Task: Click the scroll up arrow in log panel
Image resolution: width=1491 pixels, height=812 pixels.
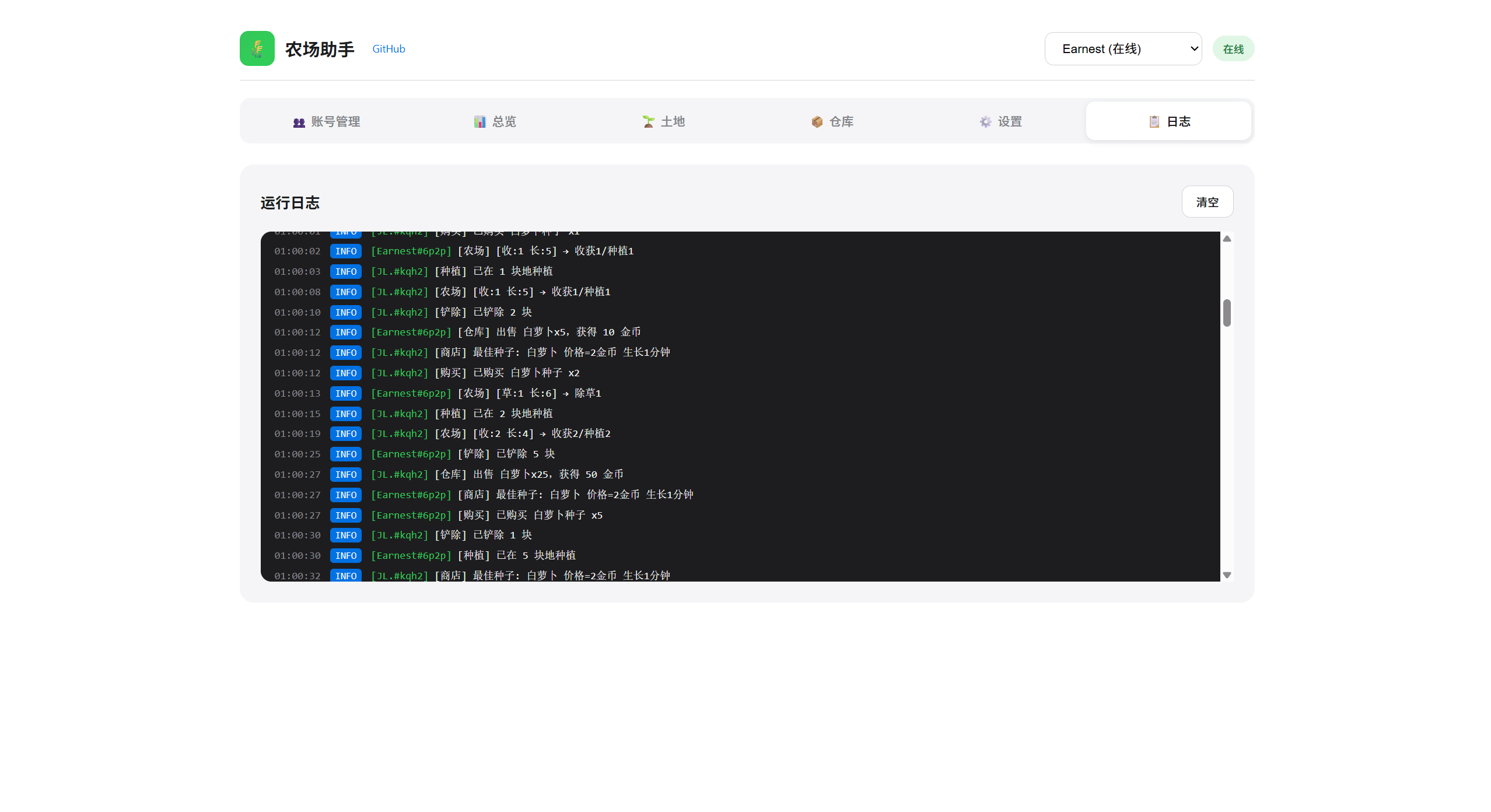Action: coord(1227,239)
